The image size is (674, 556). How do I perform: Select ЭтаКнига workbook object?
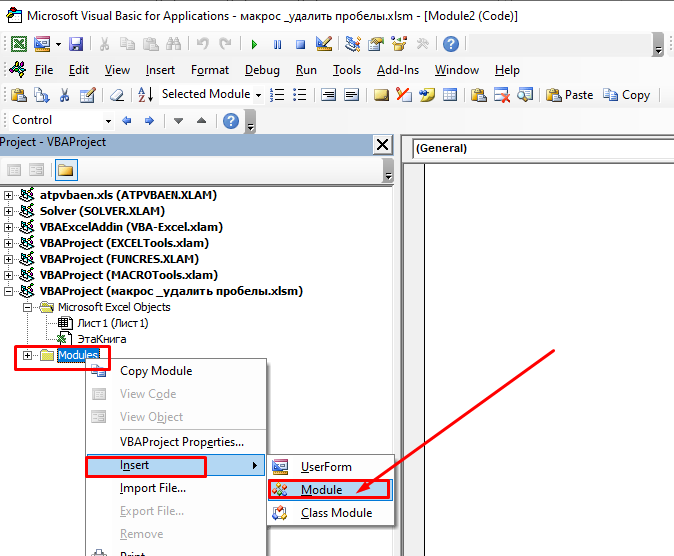pyautogui.click(x=102, y=339)
